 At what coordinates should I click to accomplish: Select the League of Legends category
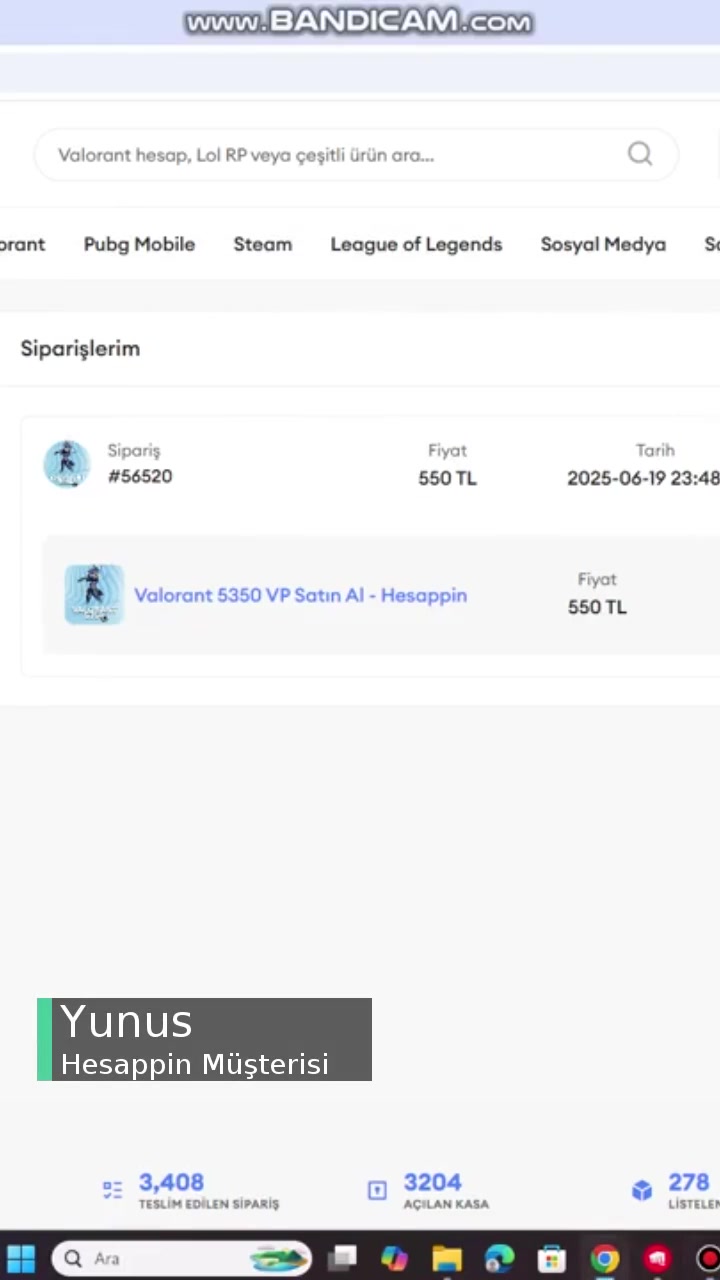[x=416, y=244]
